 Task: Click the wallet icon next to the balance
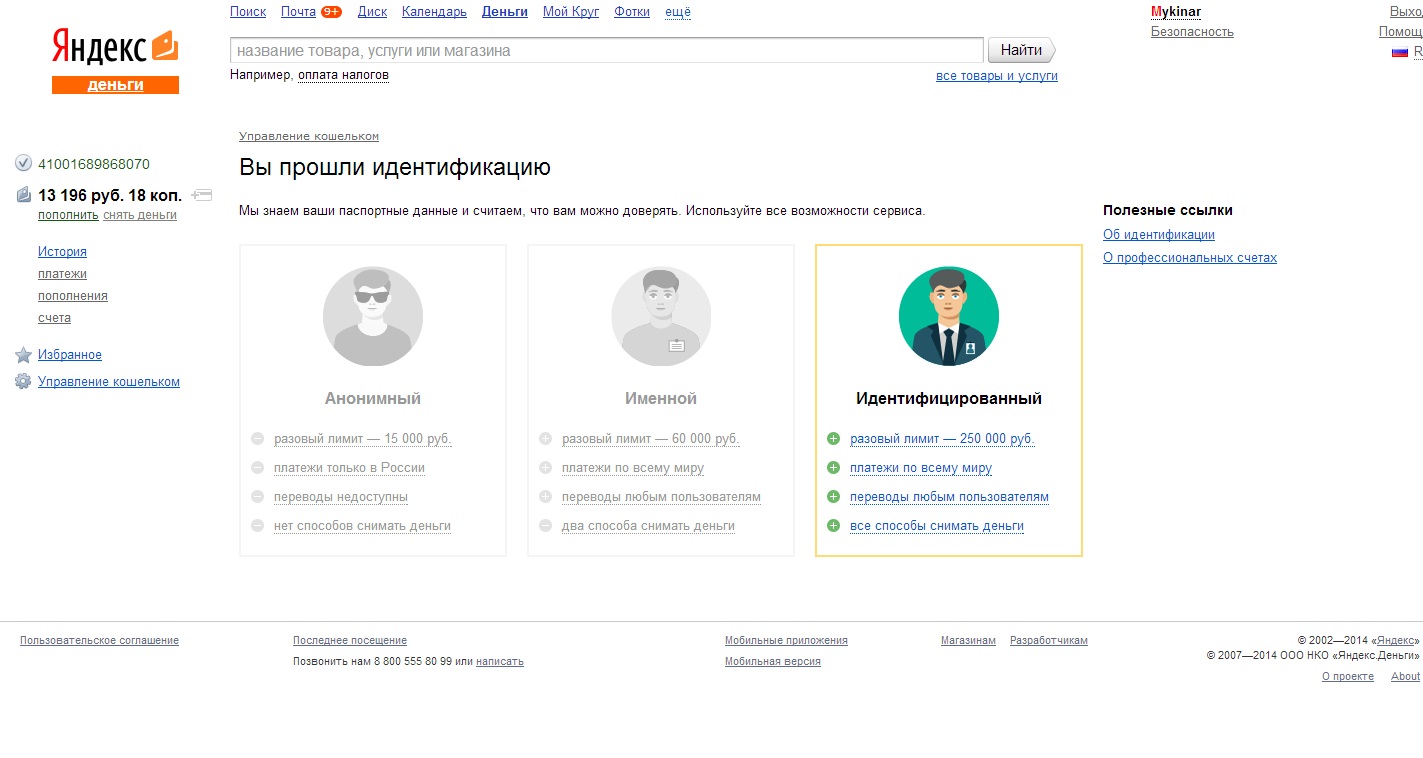click(x=24, y=195)
